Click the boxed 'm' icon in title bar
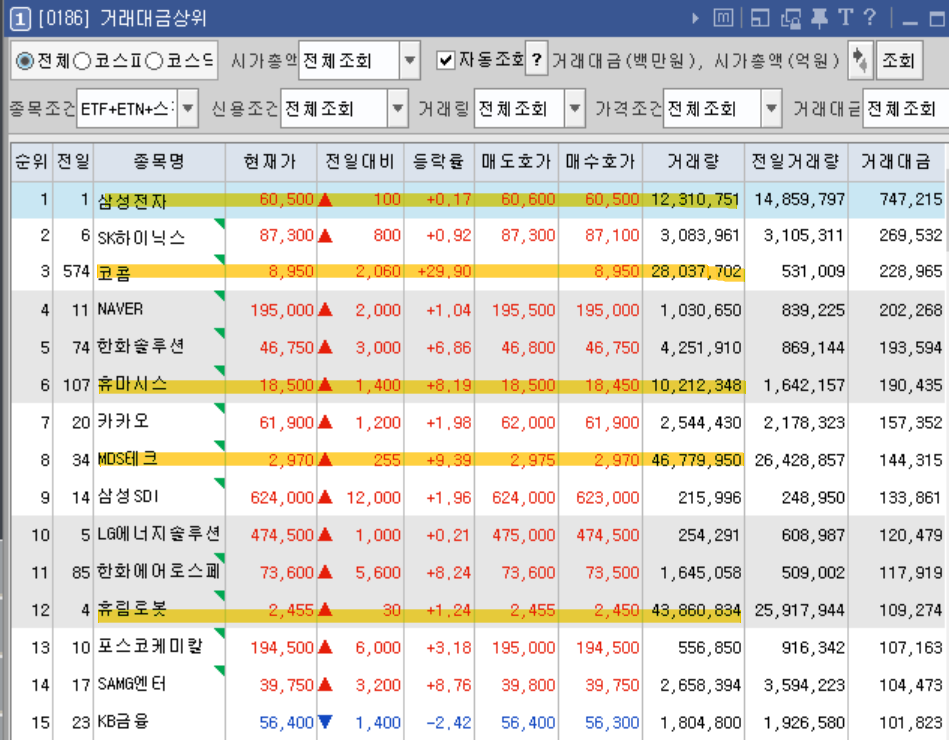949x740 pixels. pyautogui.click(x=723, y=18)
